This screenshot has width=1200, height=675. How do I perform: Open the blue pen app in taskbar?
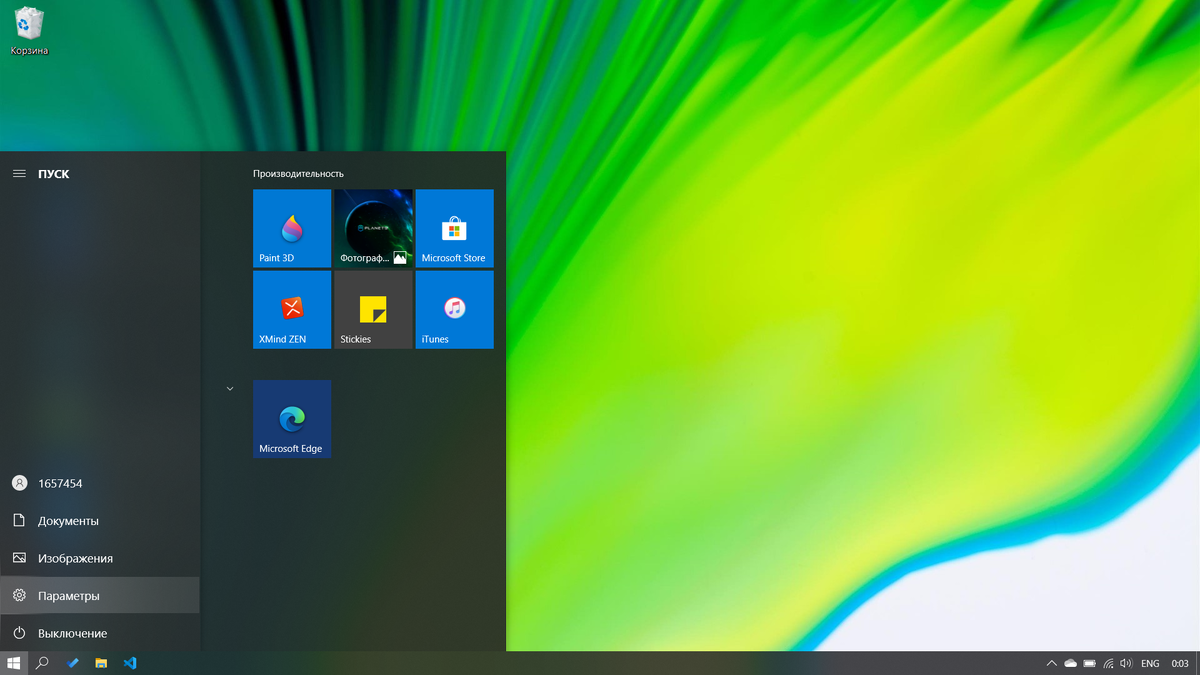(x=72, y=663)
